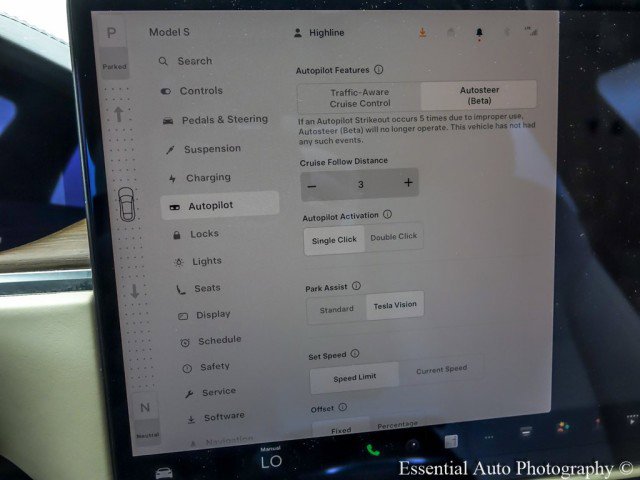640x480 pixels.
Task: Increase cruise follow distance with plus
Action: coord(408,184)
